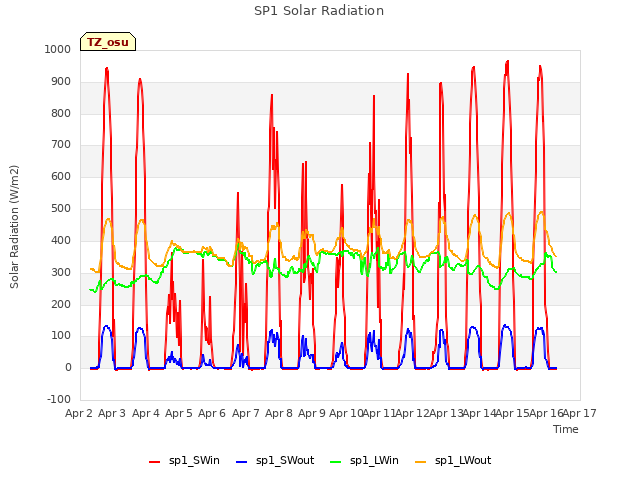Click the blue SWout peak on Apr 14
640x480 pixels.
pyautogui.click(x=473, y=327)
